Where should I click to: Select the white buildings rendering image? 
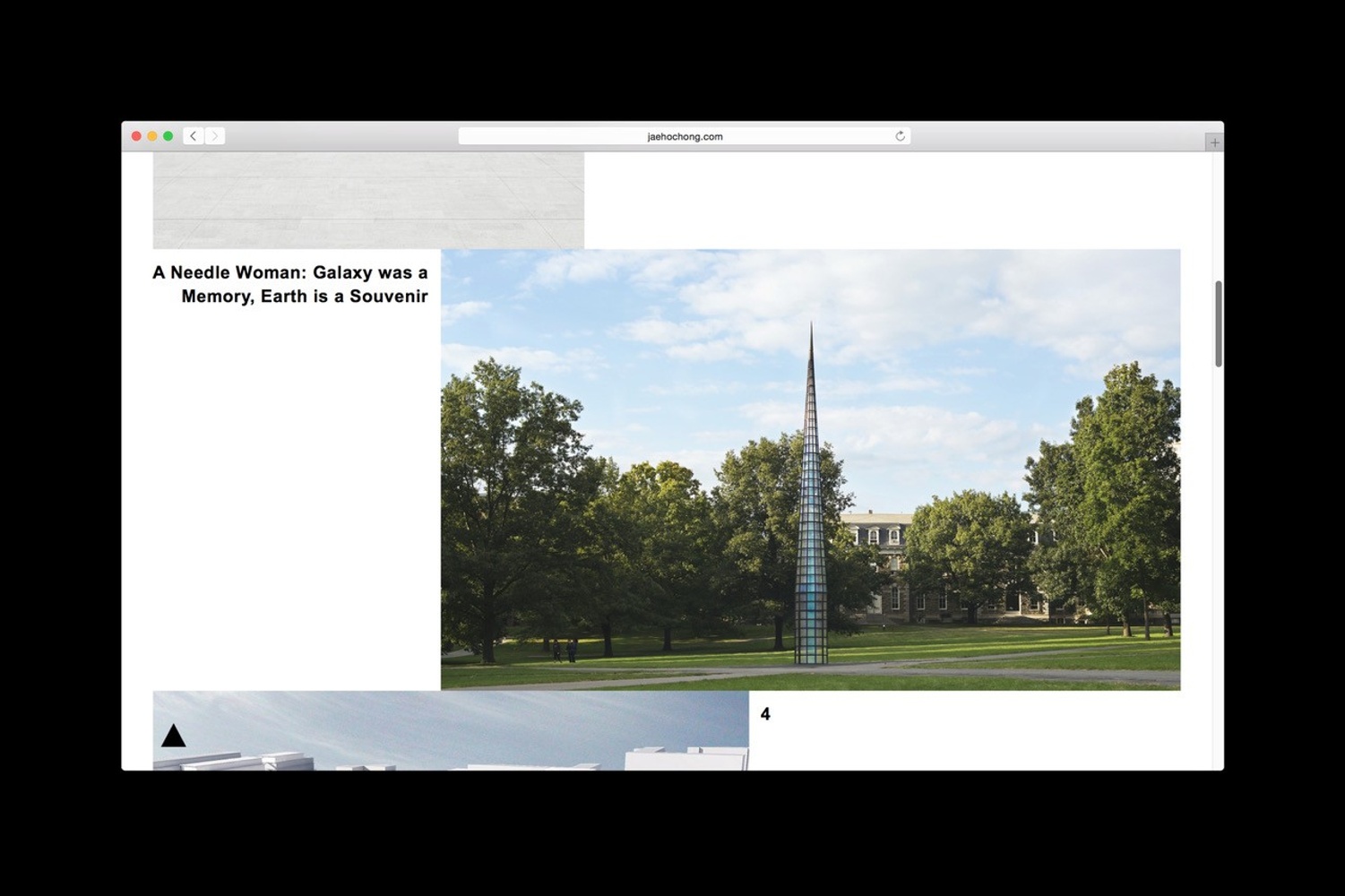pos(451,730)
